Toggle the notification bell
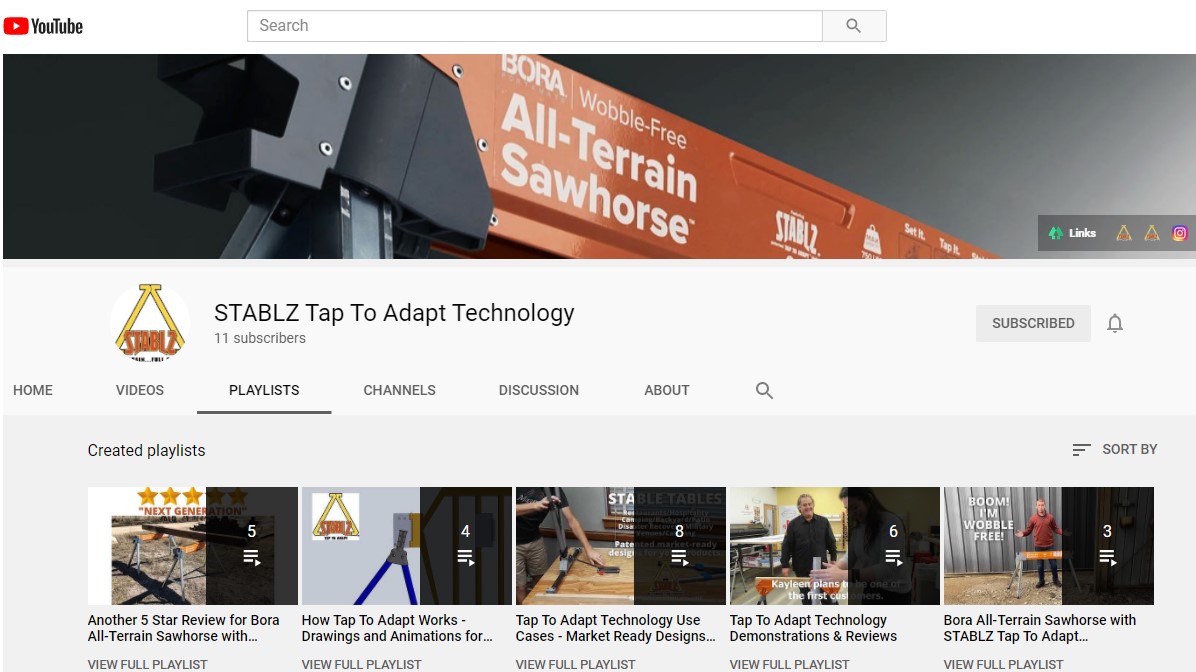Image resolution: width=1196 pixels, height=672 pixels. (x=1114, y=323)
